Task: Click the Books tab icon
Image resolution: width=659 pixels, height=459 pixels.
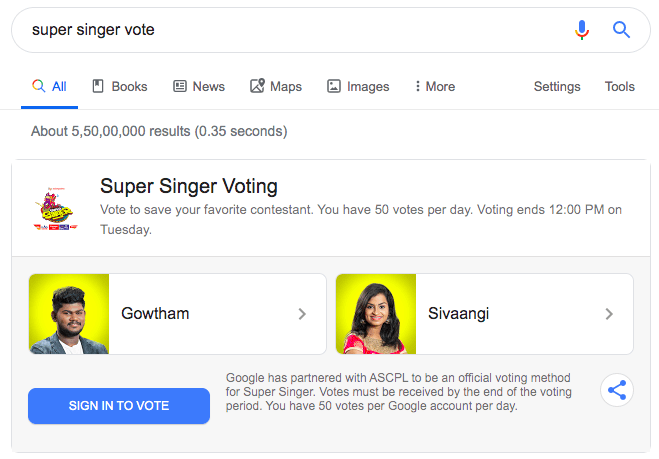Action: [98, 86]
